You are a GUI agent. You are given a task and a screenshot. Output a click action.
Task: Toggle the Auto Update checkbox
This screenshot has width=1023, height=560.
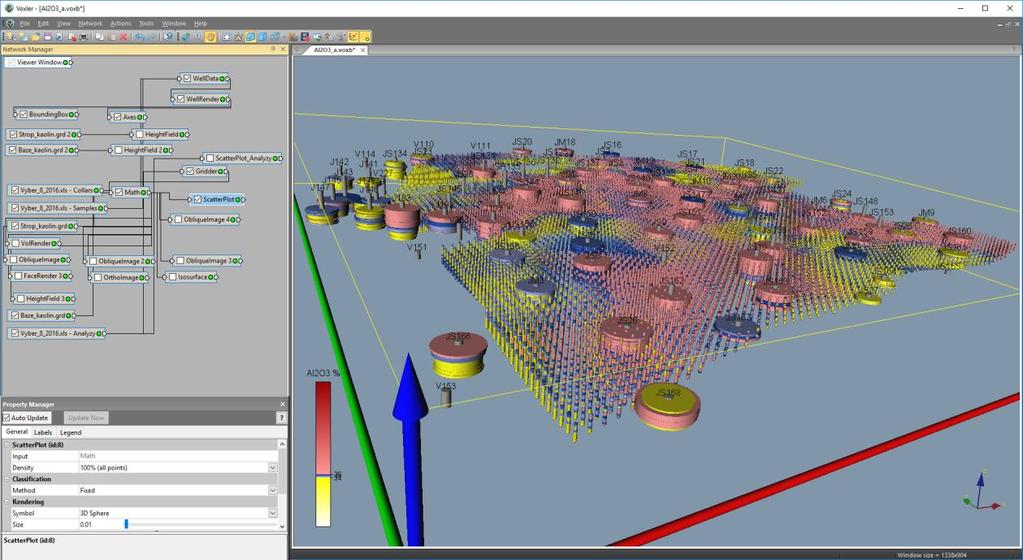coord(7,418)
